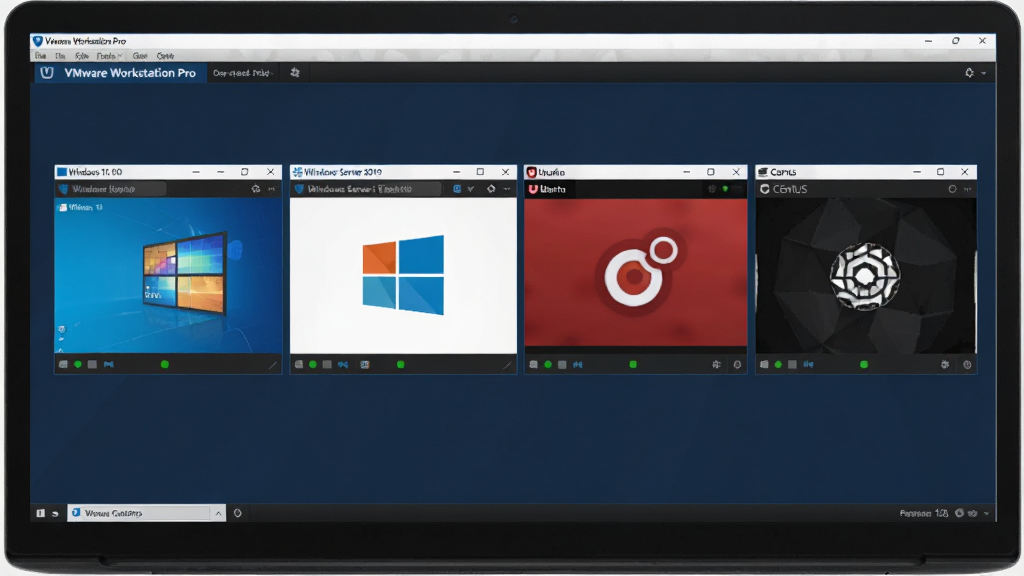This screenshot has height=576, width=1024.
Task: Click the display icon in the Windows Server status bar
Action: point(365,364)
